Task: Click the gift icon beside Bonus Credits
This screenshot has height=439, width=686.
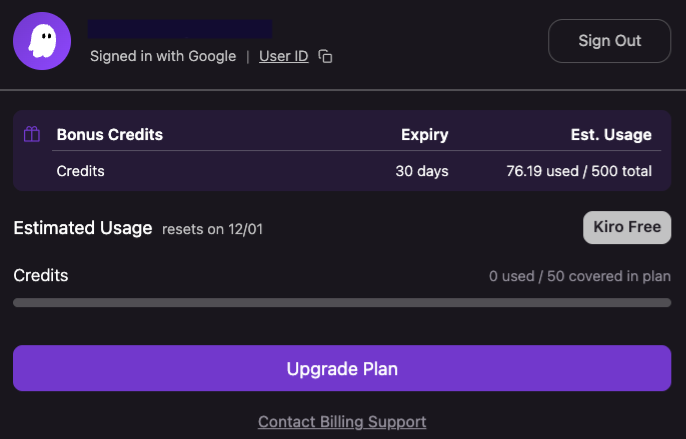Action: coord(32,134)
